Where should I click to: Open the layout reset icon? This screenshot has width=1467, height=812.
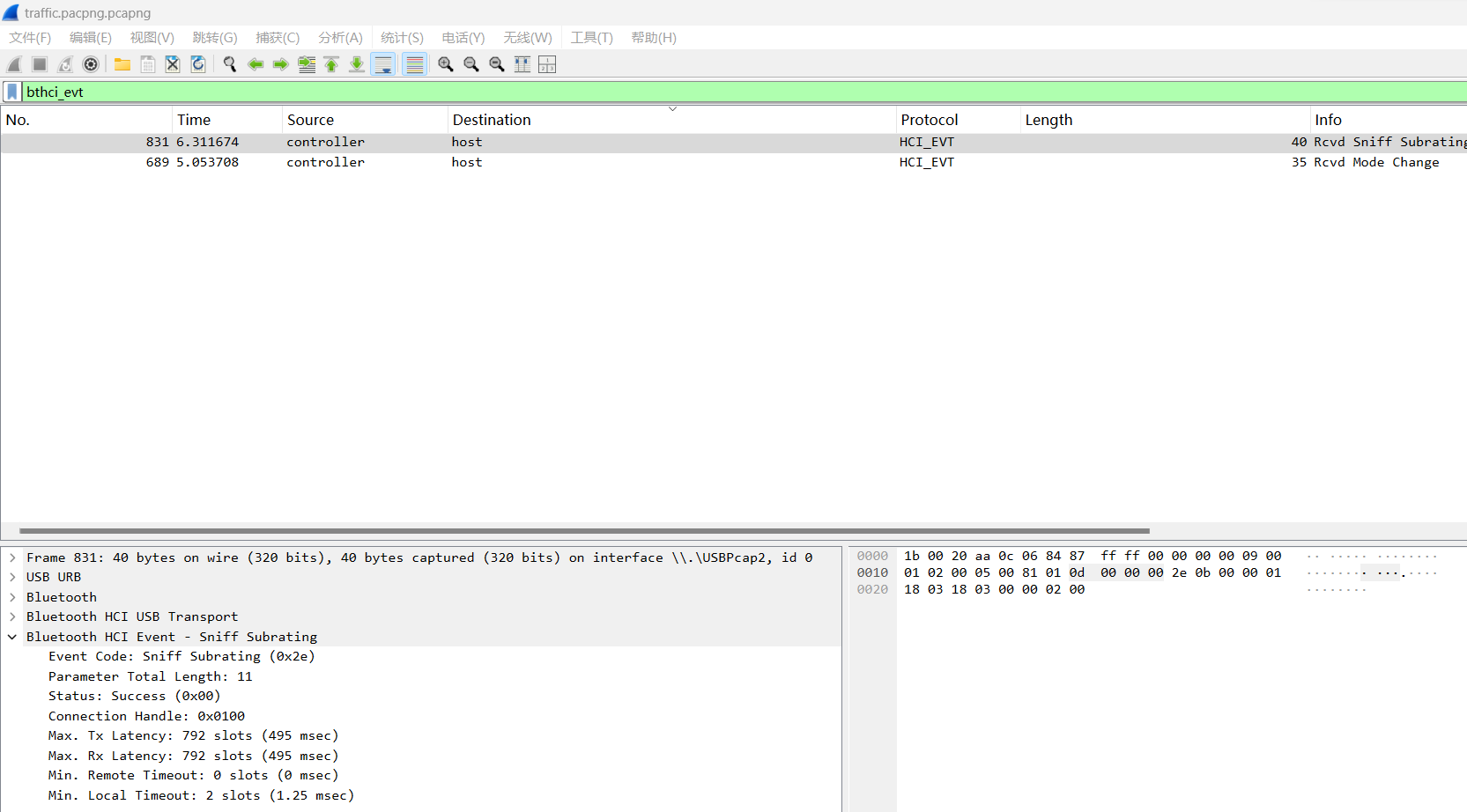tap(547, 64)
